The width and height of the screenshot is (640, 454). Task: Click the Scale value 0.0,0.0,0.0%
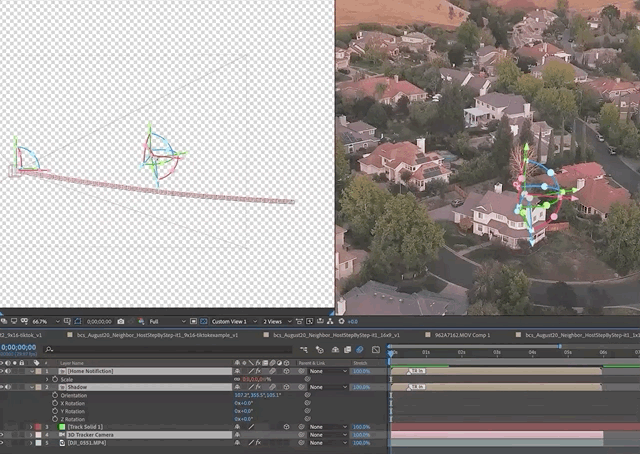pyautogui.click(x=257, y=379)
